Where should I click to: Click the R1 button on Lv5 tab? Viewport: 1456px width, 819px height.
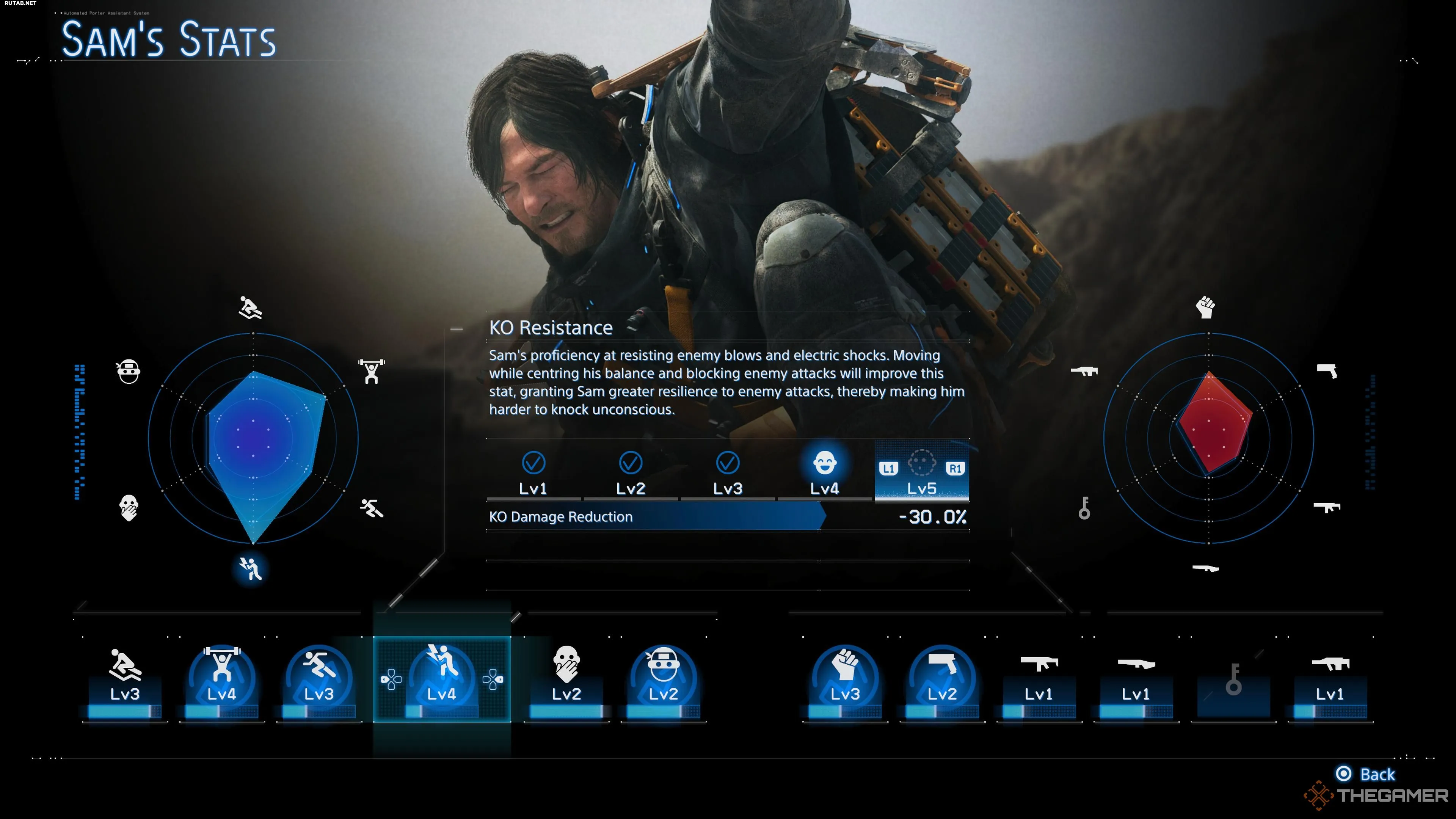955,469
